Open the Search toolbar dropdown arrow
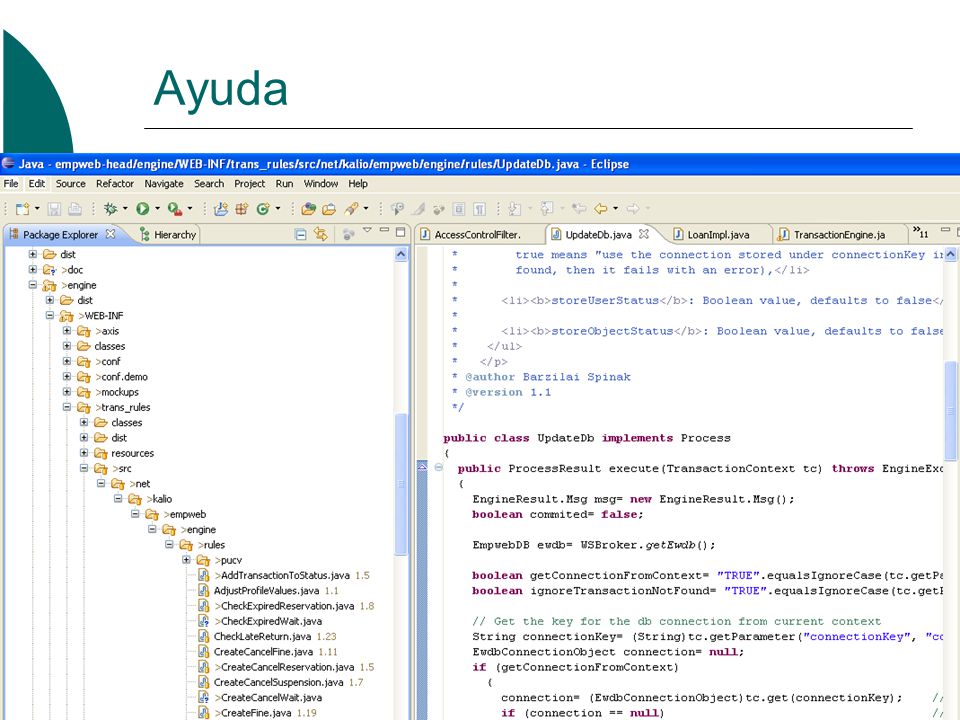Screen dimensions: 960x720 click(366, 209)
